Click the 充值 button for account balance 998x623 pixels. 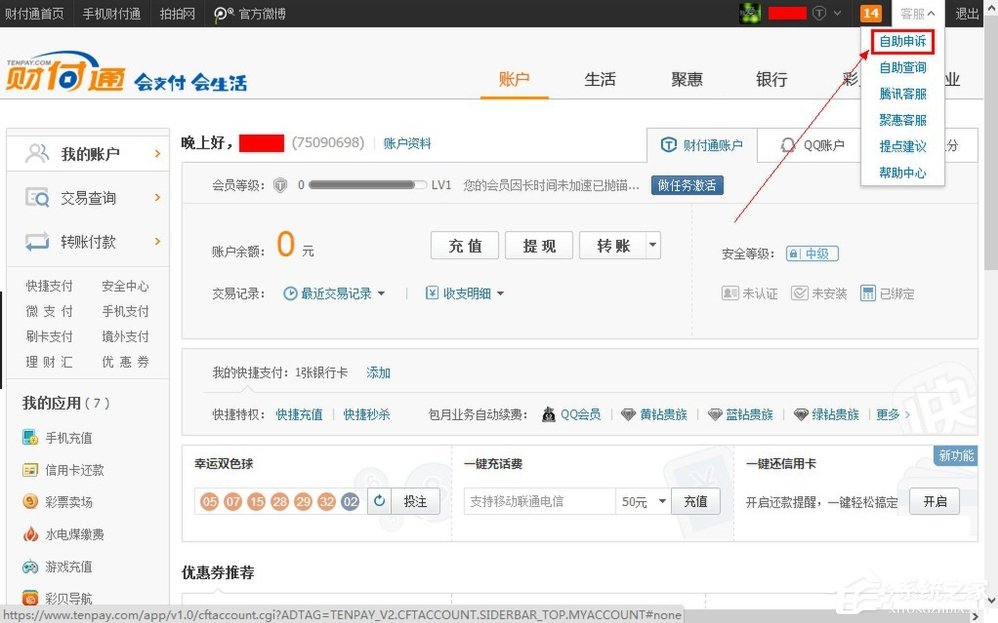tap(464, 245)
